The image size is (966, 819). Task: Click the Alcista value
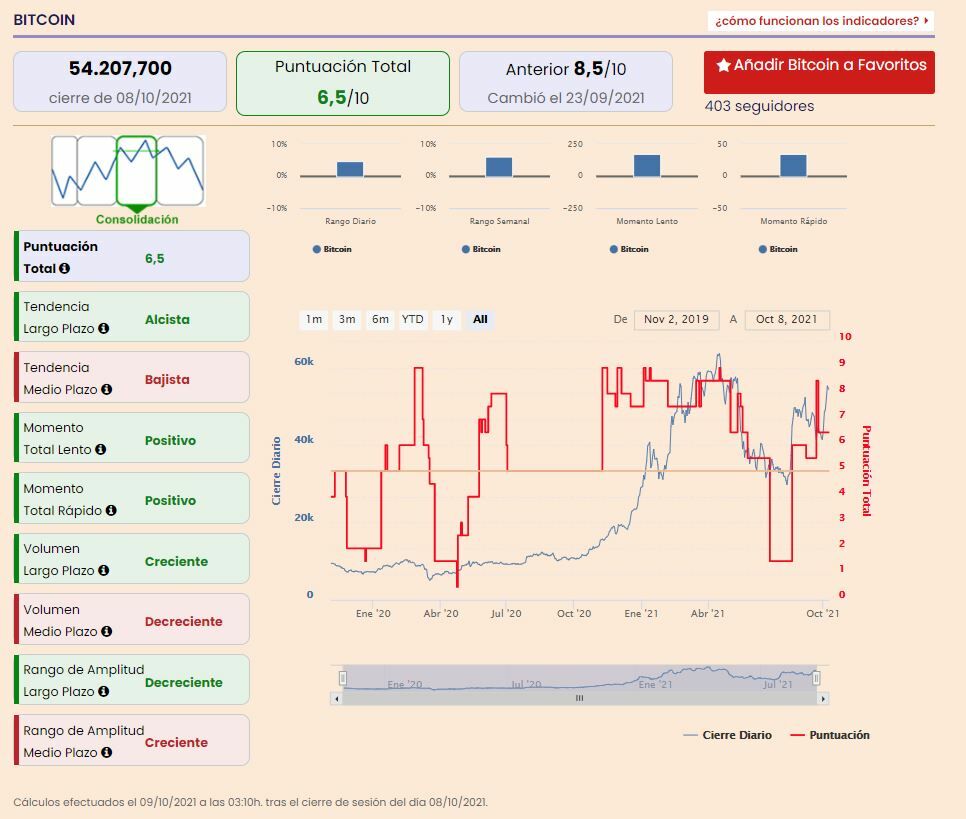167,319
